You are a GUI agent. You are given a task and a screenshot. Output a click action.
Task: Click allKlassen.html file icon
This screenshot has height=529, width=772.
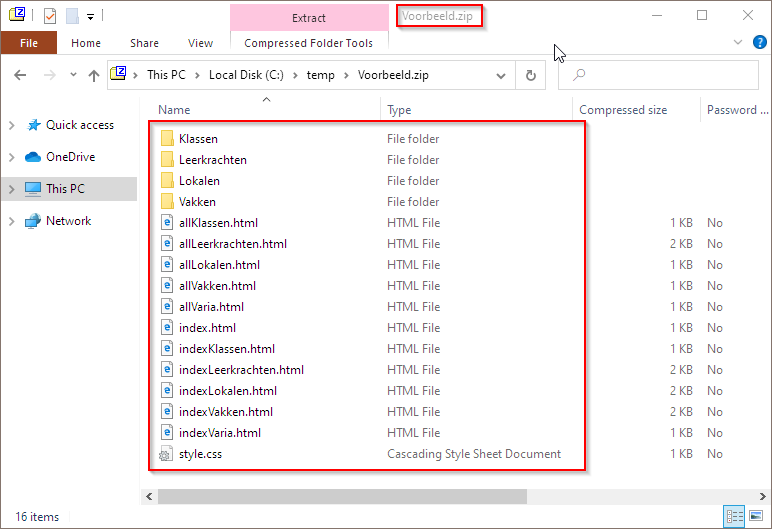(x=167, y=223)
